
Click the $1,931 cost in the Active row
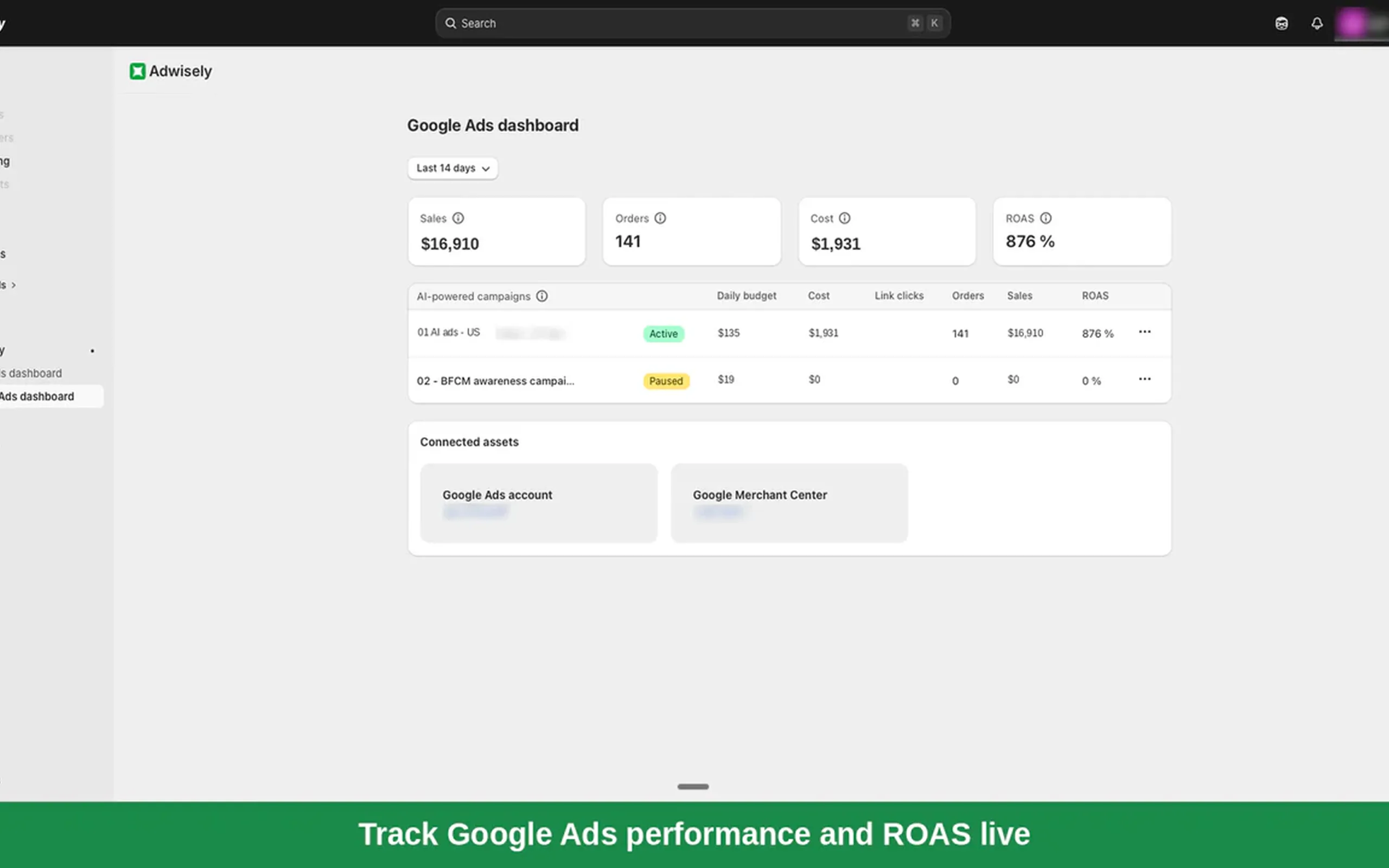(x=823, y=333)
